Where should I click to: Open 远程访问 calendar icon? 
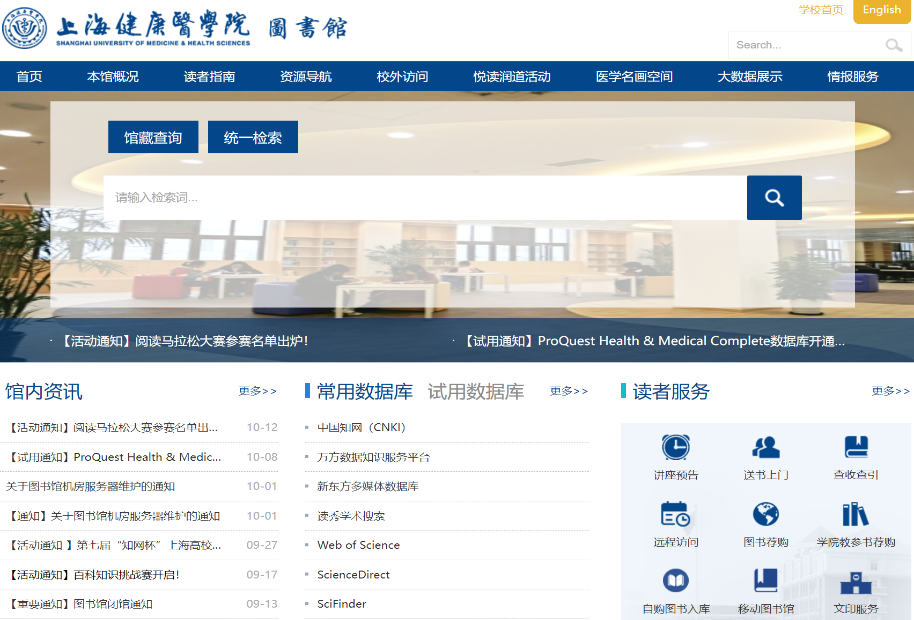(676, 515)
